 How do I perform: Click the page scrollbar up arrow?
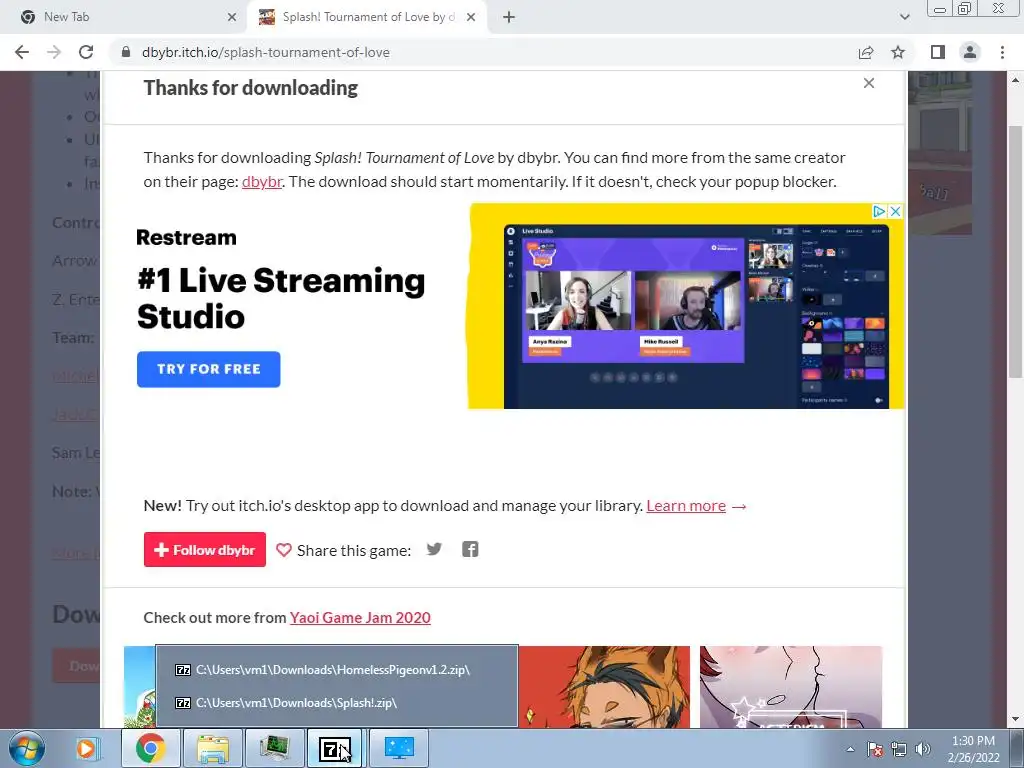(x=1016, y=80)
